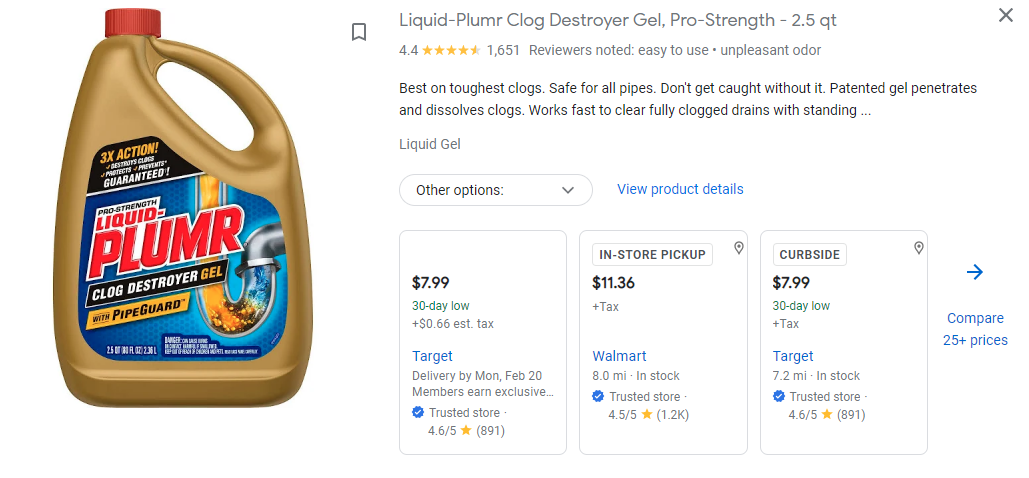Click the Walmart $11.36 price
This screenshot has height=478, width=1029.
tap(613, 282)
